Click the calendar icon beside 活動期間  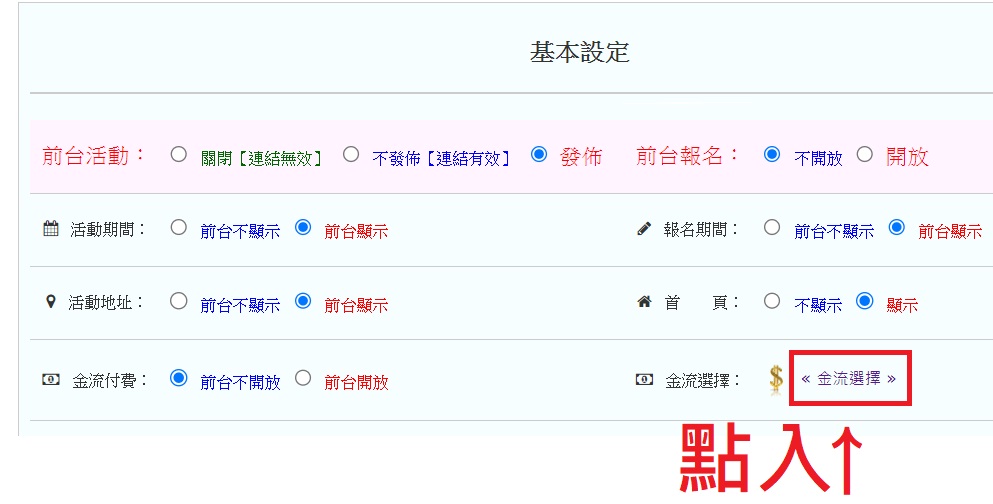coord(51,229)
